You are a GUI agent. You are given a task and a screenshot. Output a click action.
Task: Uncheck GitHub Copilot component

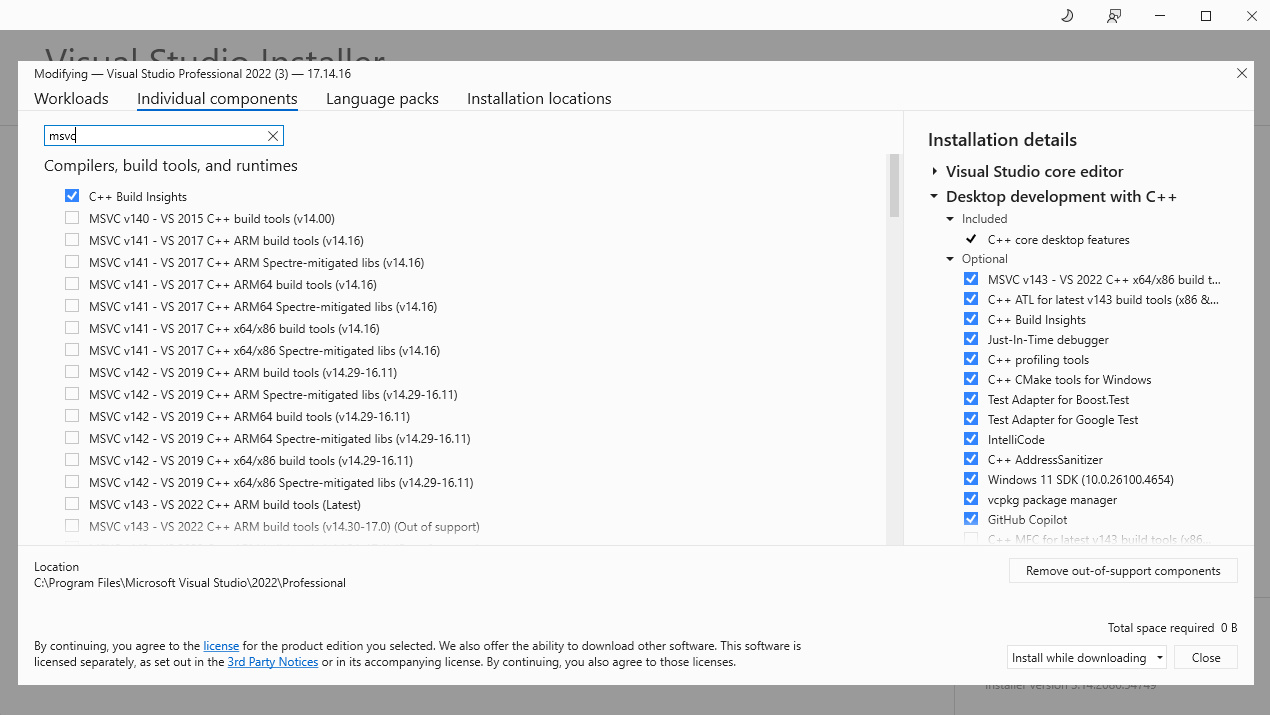pos(971,519)
